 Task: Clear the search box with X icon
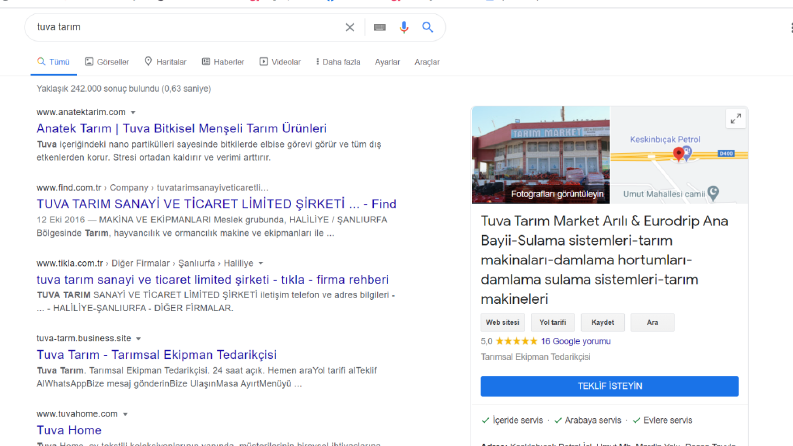(349, 27)
